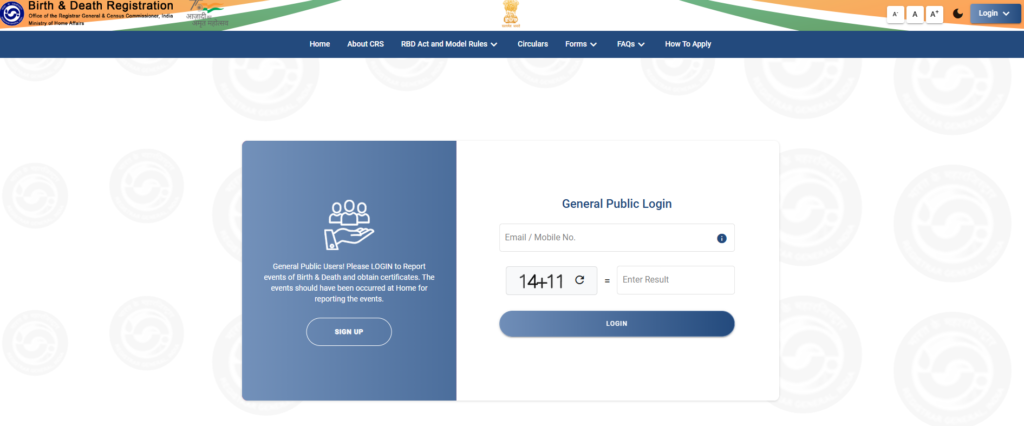Expand the Forms dropdown menu
The width and height of the screenshot is (1024, 426).
tap(580, 44)
